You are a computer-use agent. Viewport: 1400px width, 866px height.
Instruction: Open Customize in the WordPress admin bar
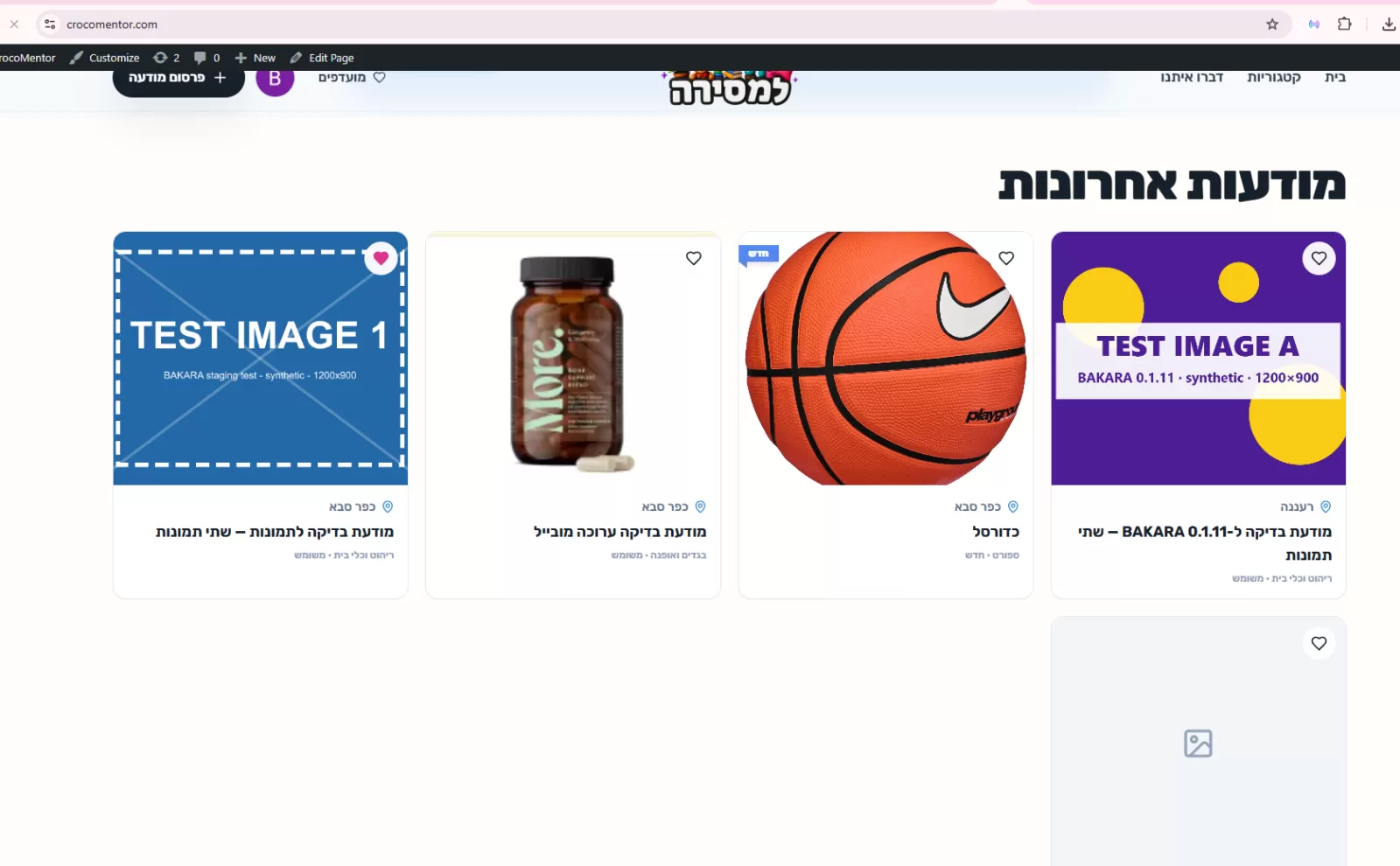(105, 58)
